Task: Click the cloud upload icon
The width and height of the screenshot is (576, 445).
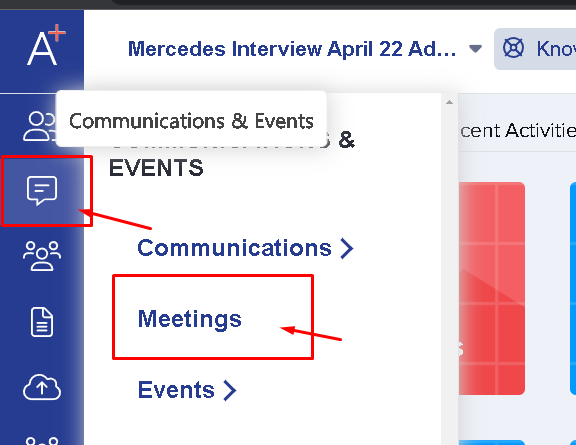Action: 42,387
